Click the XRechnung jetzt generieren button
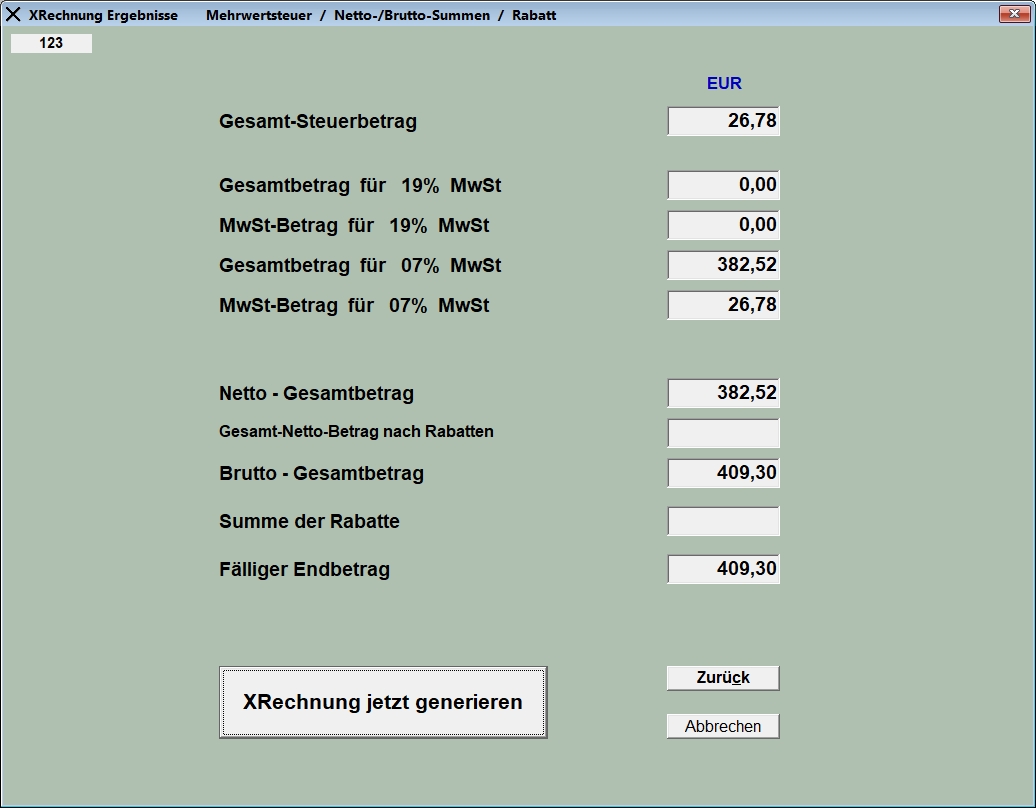 (x=383, y=702)
